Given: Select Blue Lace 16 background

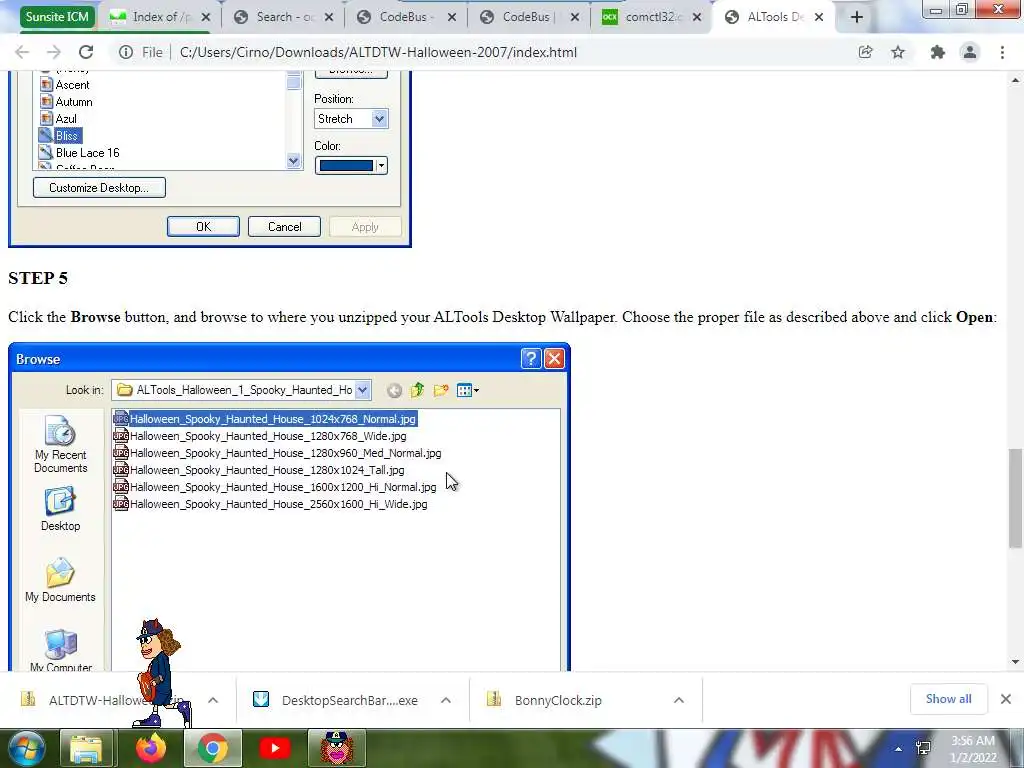Looking at the screenshot, I should click(79, 153).
